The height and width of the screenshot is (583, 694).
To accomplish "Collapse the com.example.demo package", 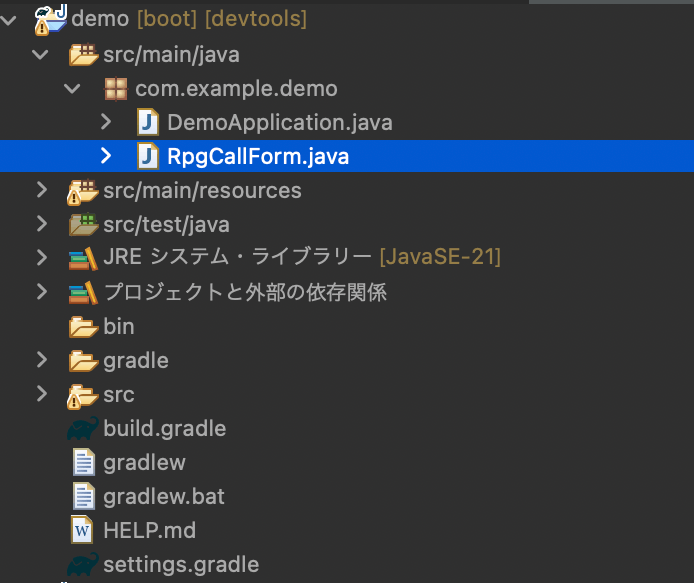I will pyautogui.click(x=72, y=89).
